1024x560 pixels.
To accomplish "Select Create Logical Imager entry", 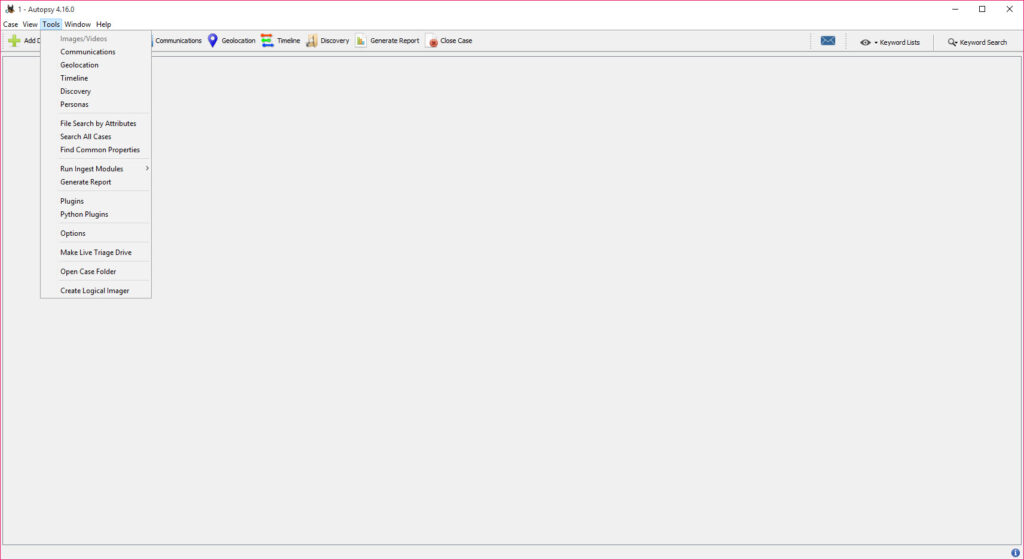I will (x=96, y=290).
